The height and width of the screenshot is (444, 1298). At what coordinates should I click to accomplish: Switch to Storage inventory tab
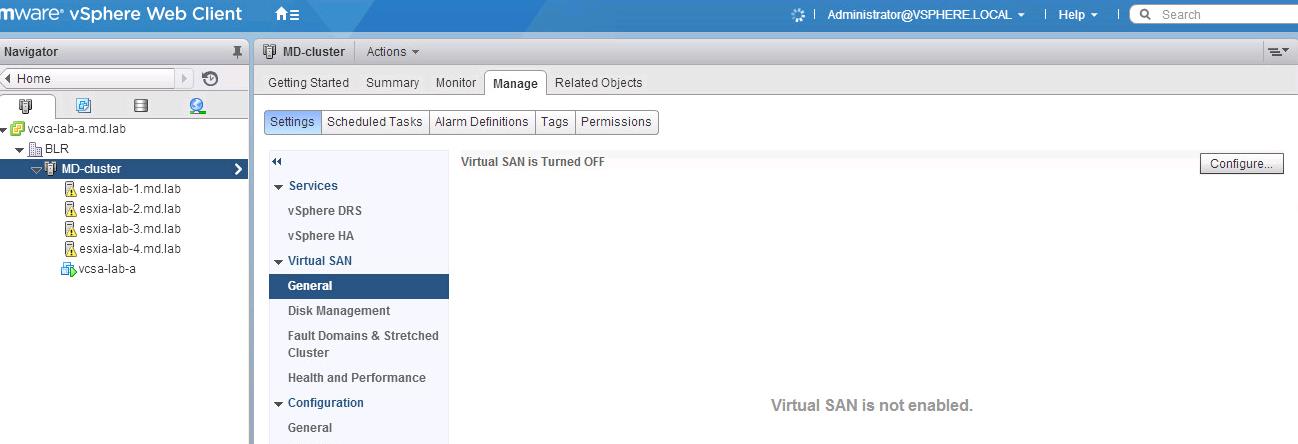pyautogui.click(x=141, y=106)
